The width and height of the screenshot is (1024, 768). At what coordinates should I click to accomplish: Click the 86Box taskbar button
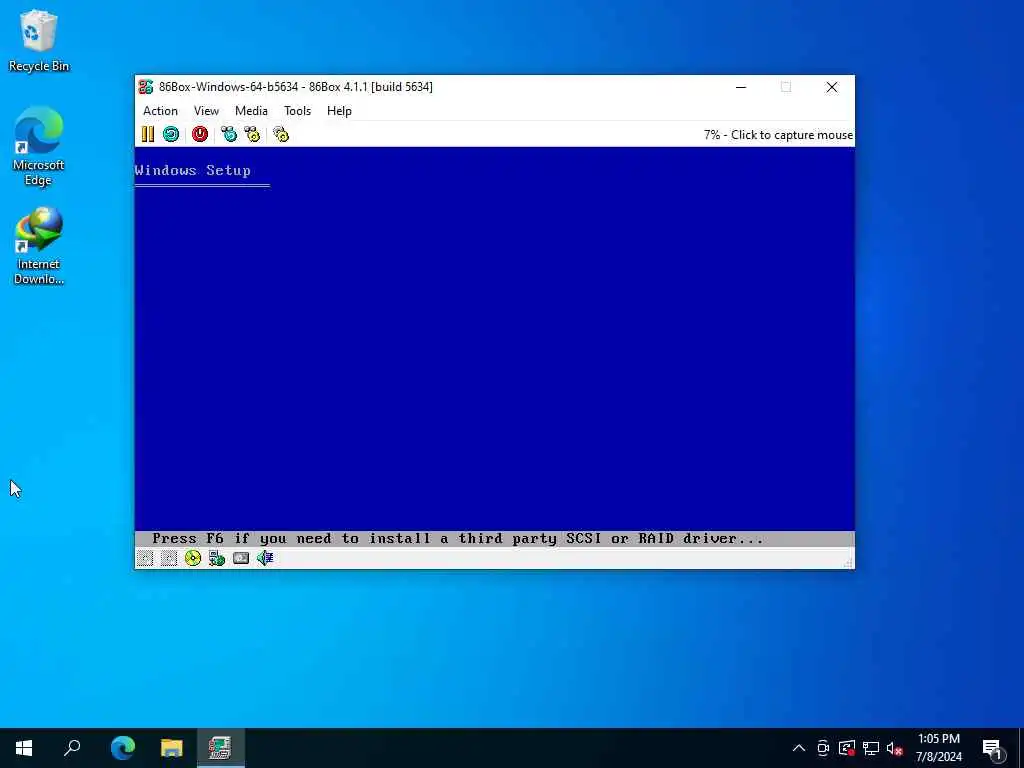[x=221, y=748]
